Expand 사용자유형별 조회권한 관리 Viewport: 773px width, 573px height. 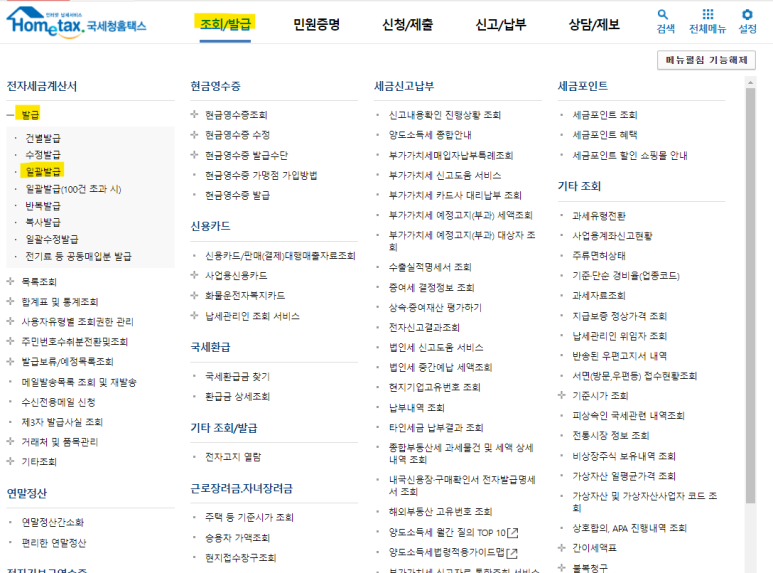click(10, 322)
